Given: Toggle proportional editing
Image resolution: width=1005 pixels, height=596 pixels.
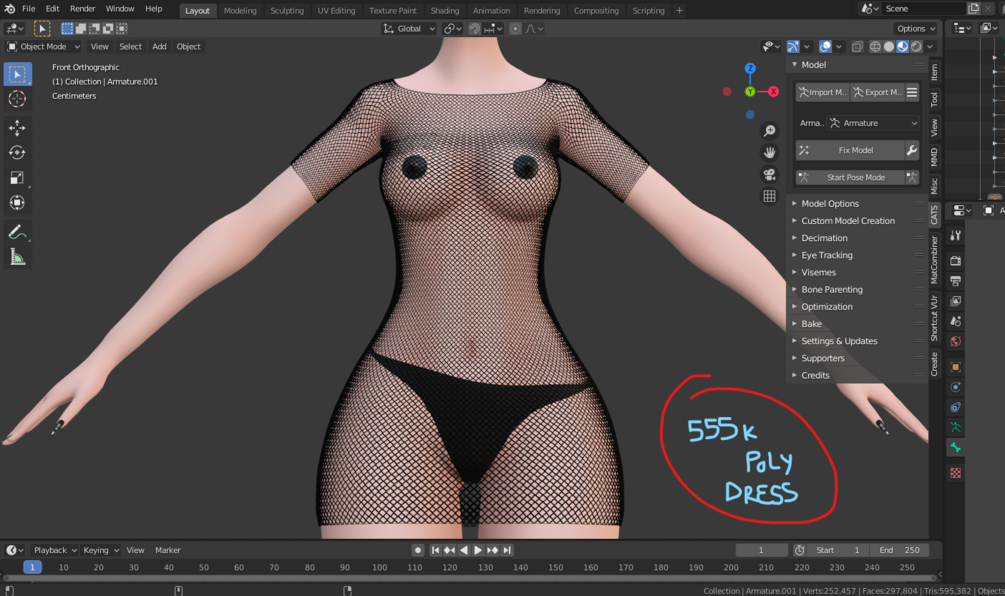Looking at the screenshot, I should coord(515,29).
